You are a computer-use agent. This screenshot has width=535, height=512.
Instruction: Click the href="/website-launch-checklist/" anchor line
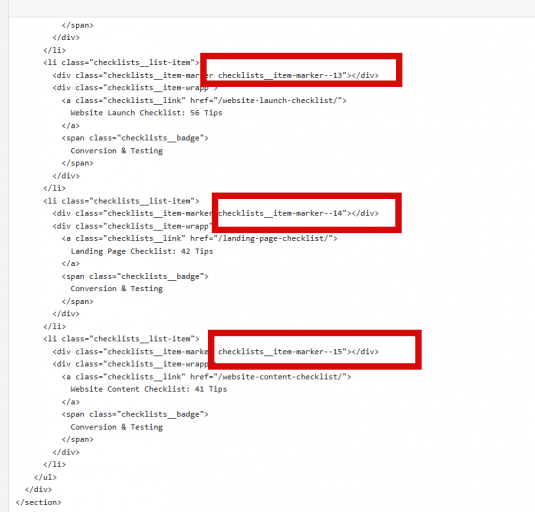point(204,101)
